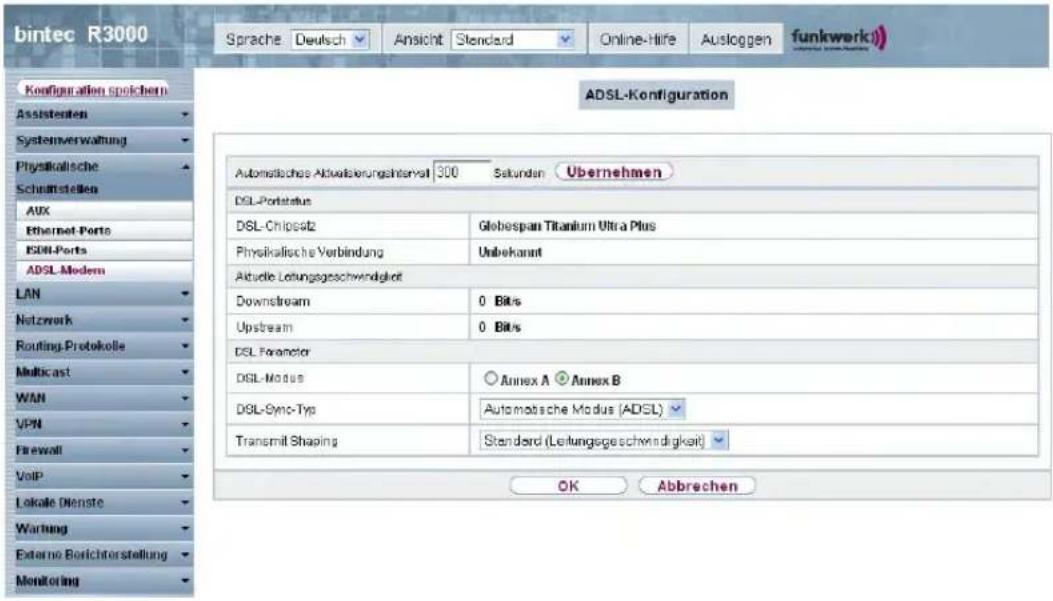The height and width of the screenshot is (601, 1053).
Task: Open the DSL-Sync-Typ dropdown
Action: coord(582,409)
